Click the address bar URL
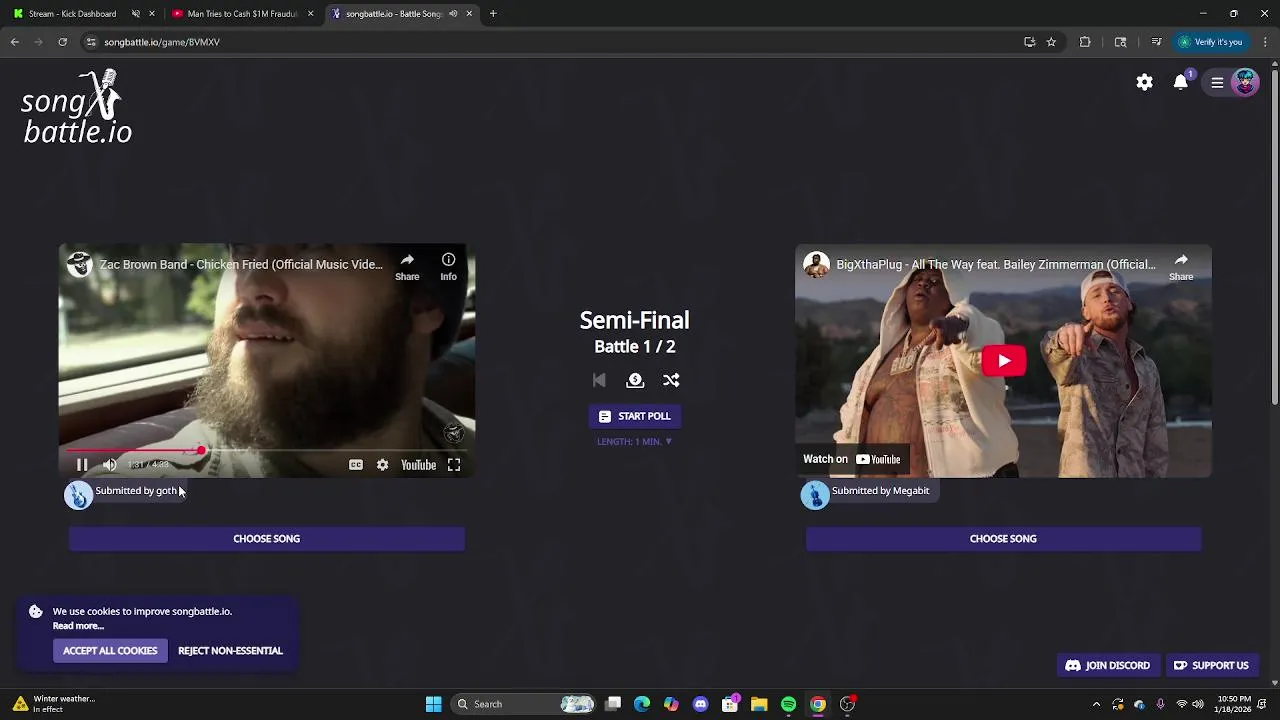 tap(161, 42)
